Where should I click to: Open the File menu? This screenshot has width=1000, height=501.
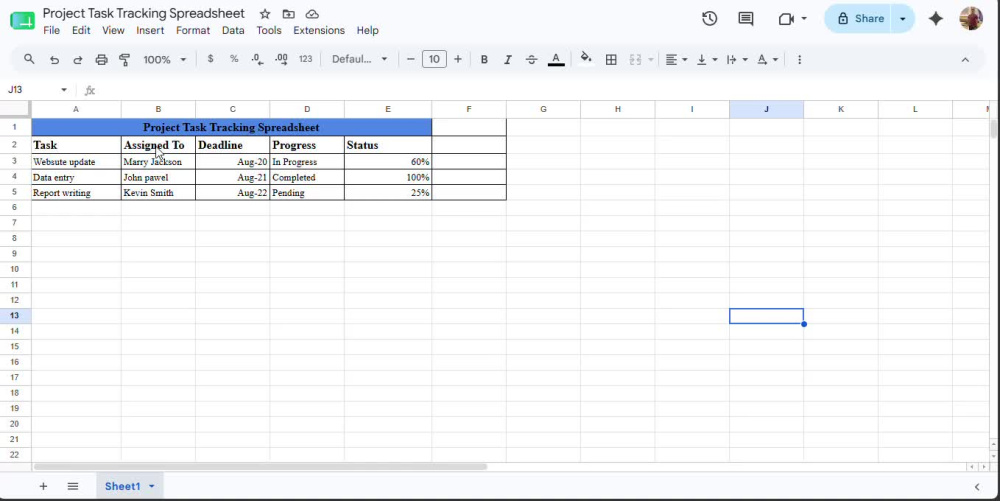51,30
